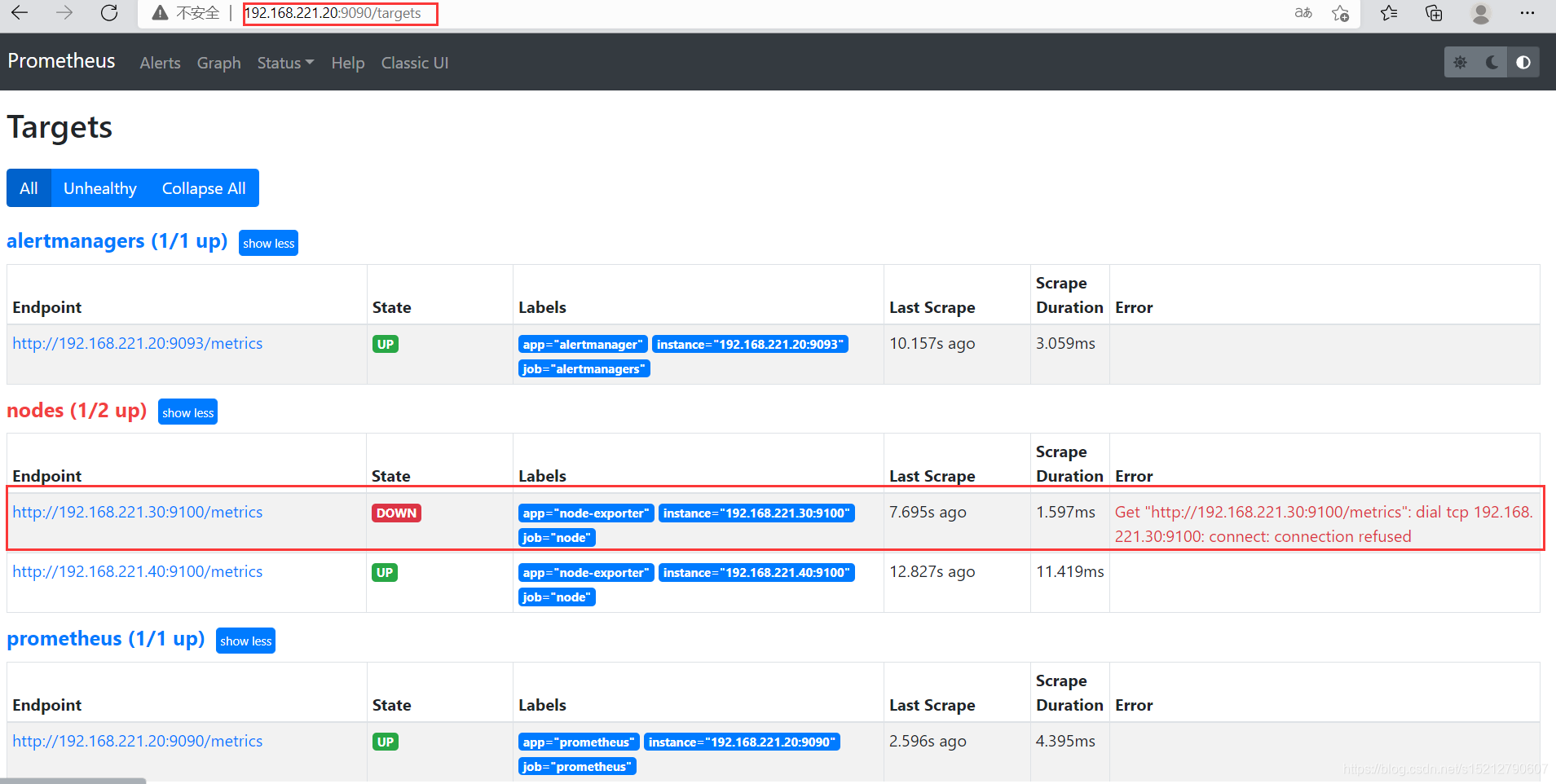The height and width of the screenshot is (784, 1556).
Task: Click the instance="192.168.221.30:9100" label
Action: click(756, 513)
